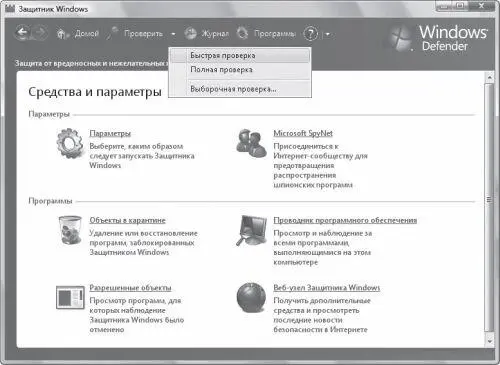Open the Microsoft SpyNet link
The image size is (500, 365).
tap(303, 133)
